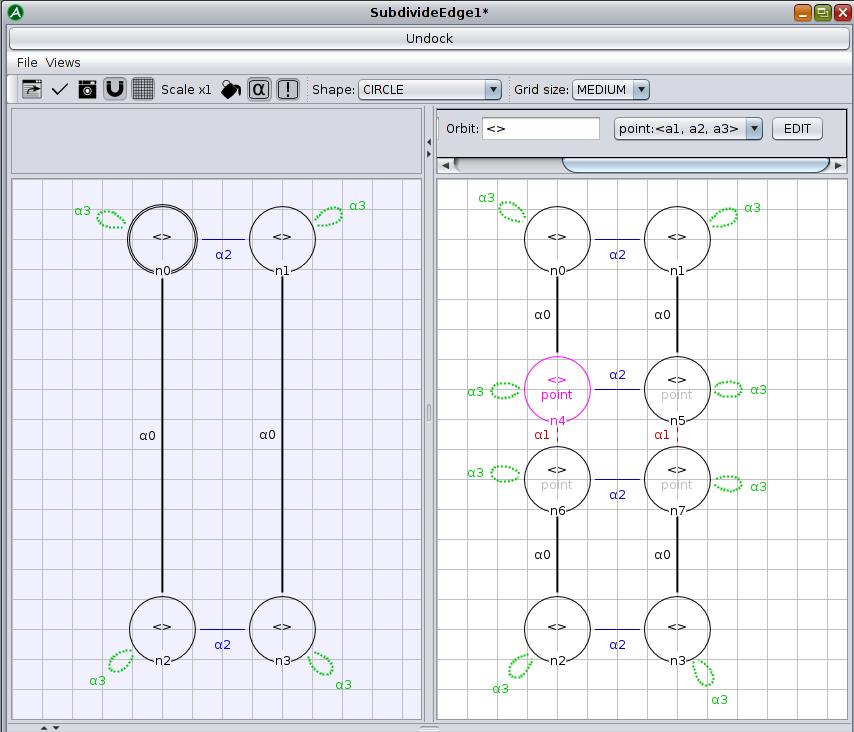Click the α2 label between left n0 and n1

tap(223, 255)
